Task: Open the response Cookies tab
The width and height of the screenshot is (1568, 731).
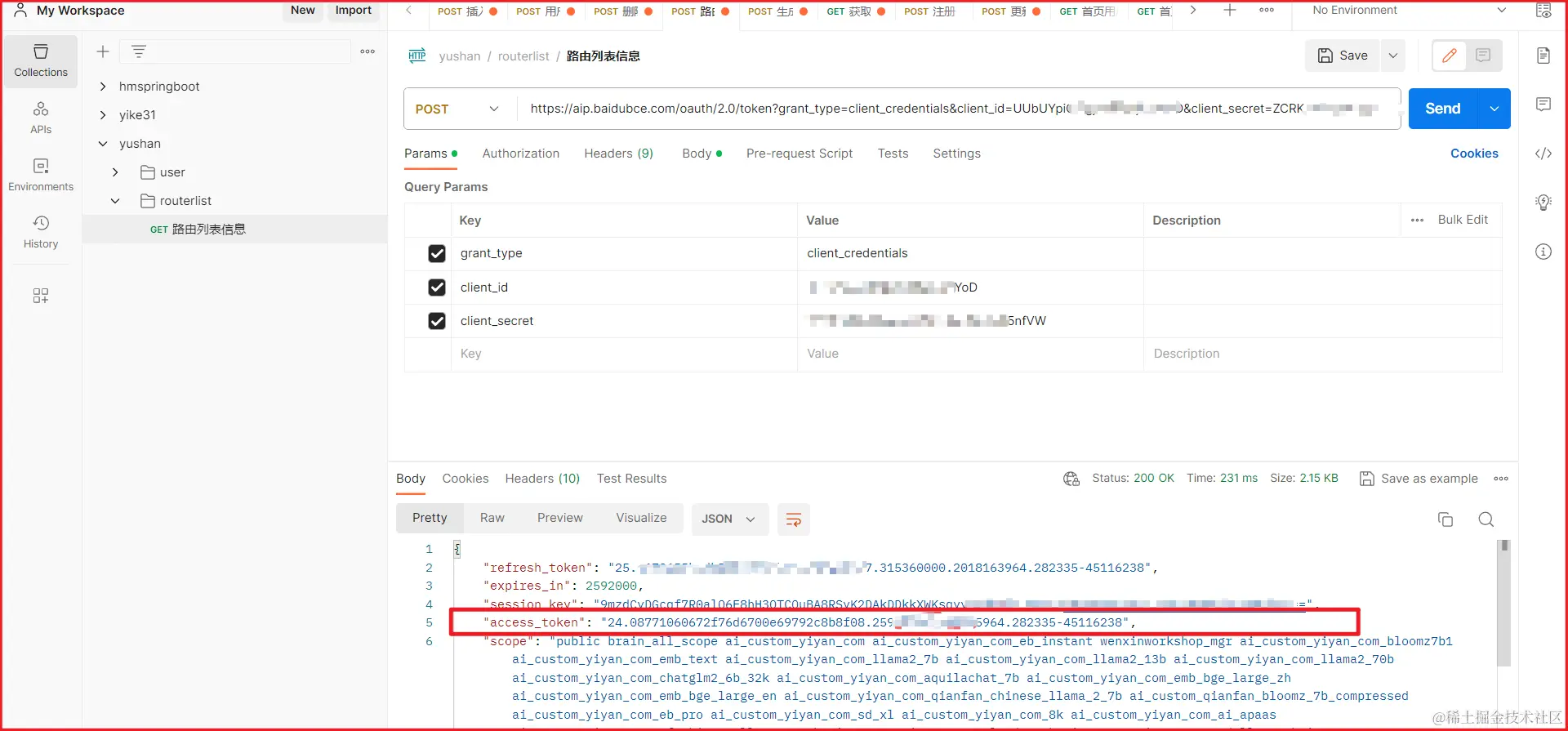Action: (465, 479)
